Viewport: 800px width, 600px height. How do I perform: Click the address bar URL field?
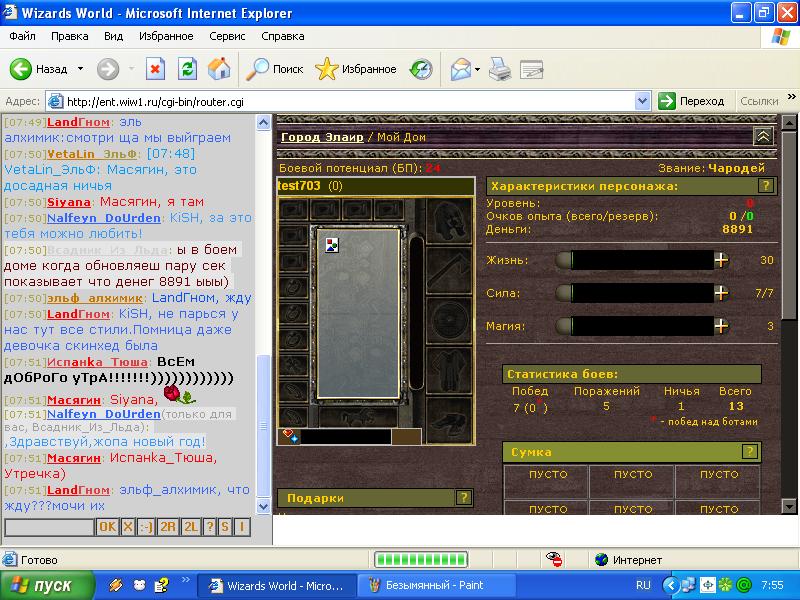[342, 102]
